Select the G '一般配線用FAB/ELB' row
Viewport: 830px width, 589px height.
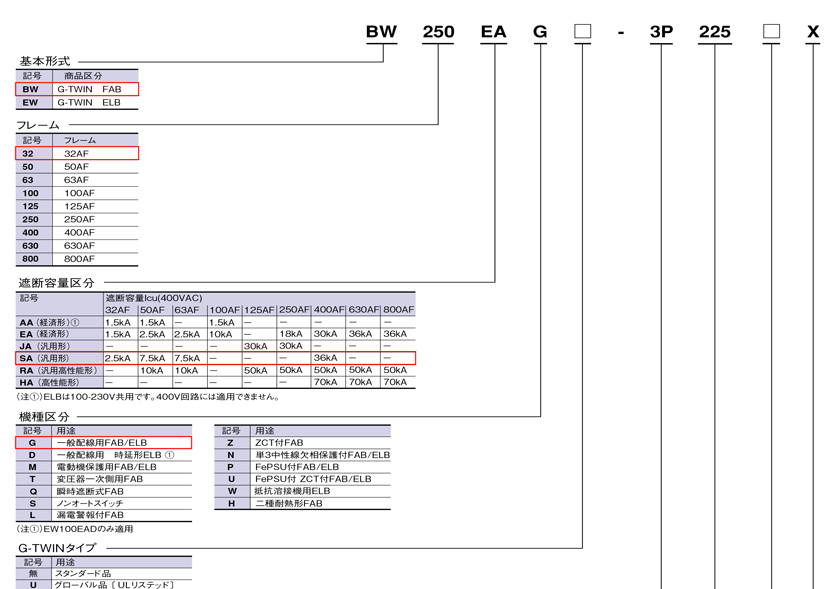(x=104, y=442)
